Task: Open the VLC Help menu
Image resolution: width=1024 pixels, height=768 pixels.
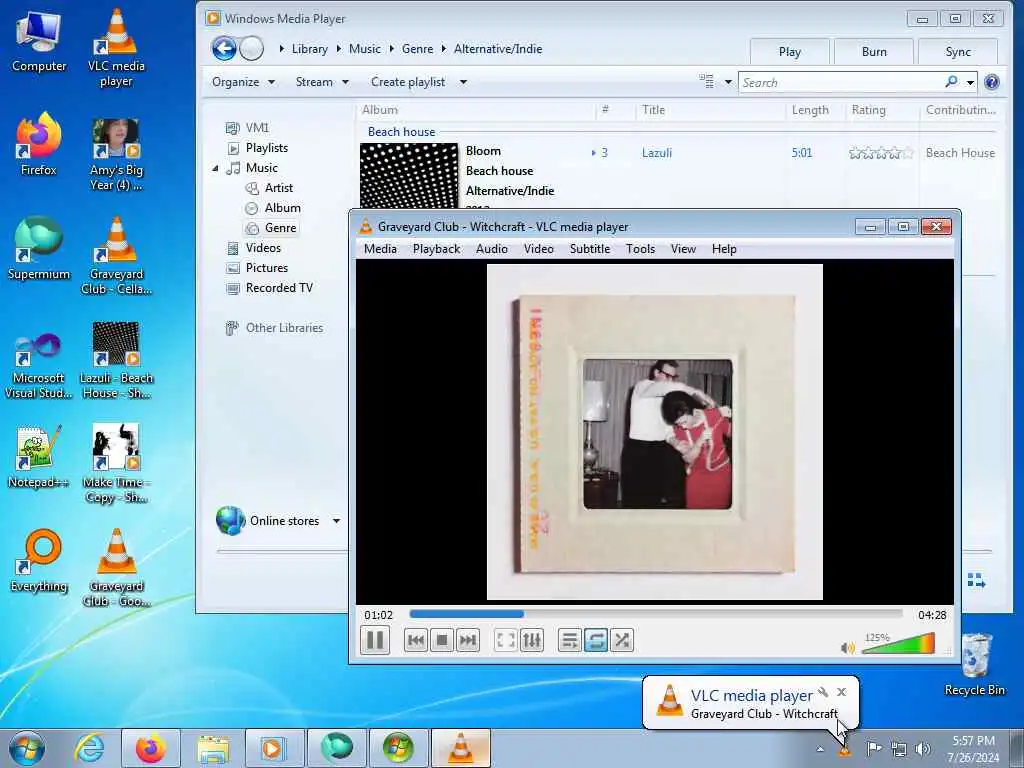Action: click(x=724, y=249)
